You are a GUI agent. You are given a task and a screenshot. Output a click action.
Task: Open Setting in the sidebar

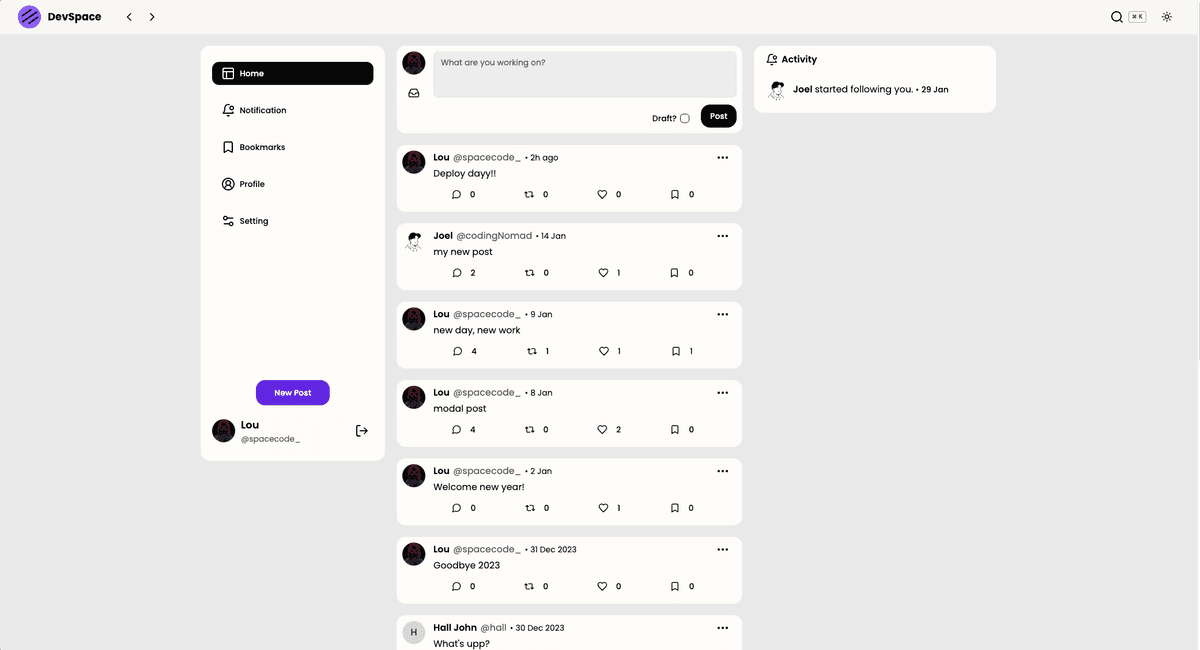click(x=253, y=221)
